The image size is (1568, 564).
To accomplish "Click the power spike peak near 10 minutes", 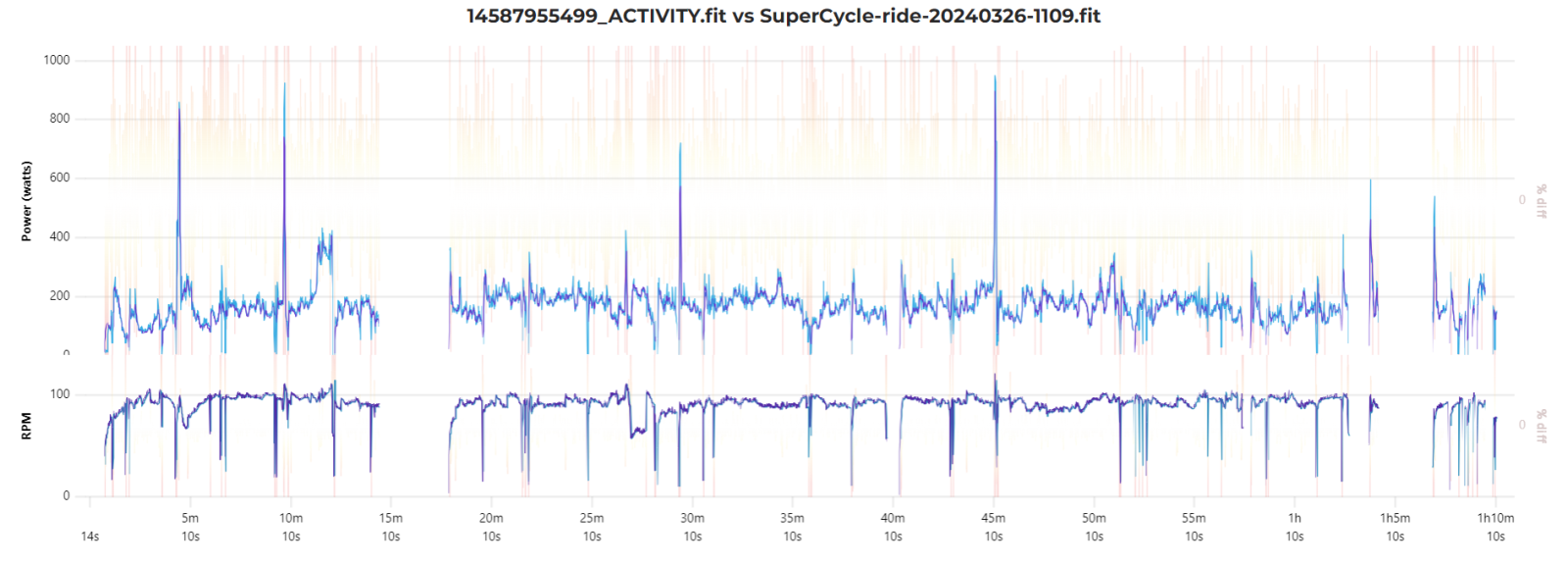I will 284,86.
